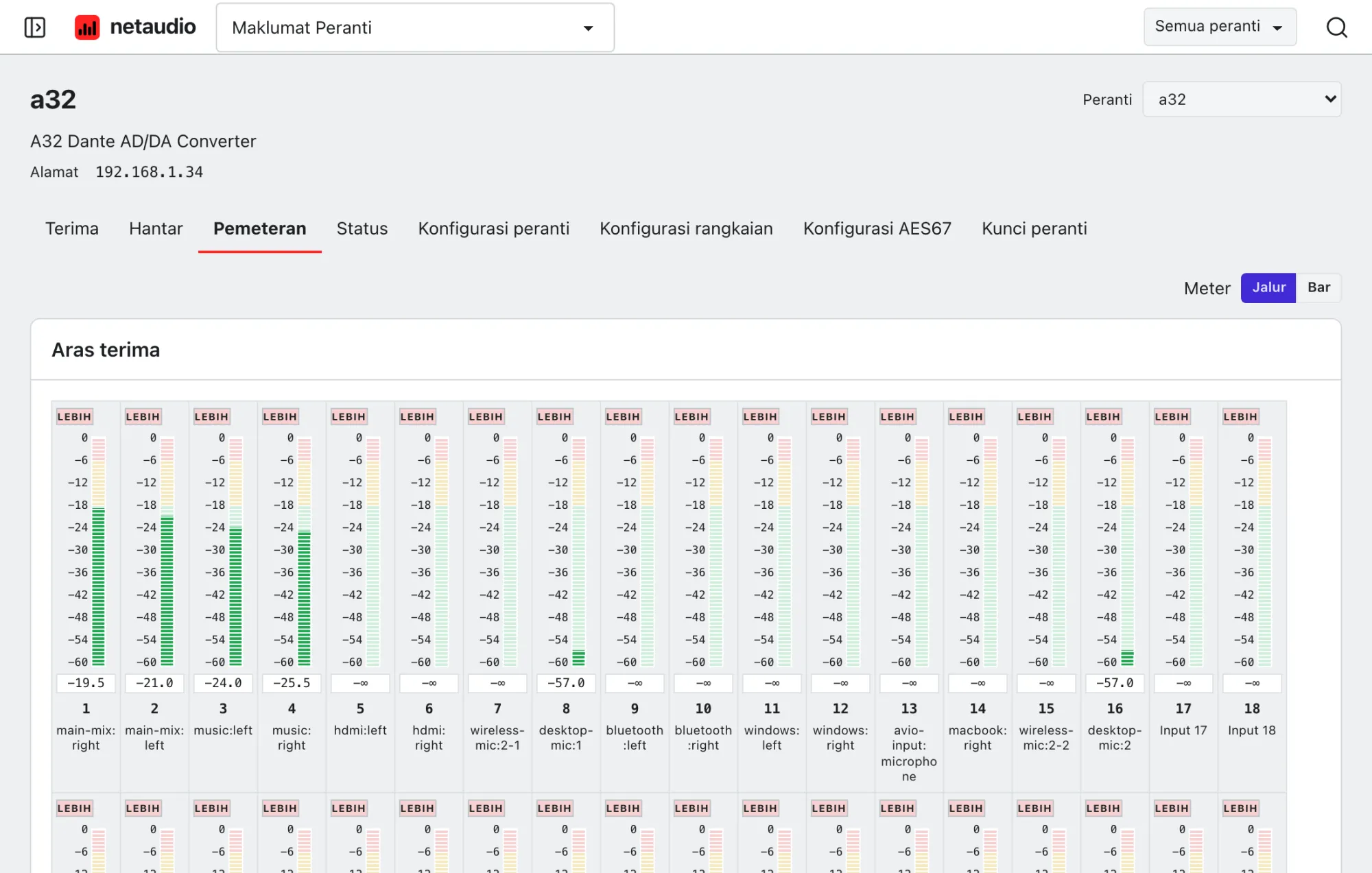The width and height of the screenshot is (1372, 873).
Task: Switch to the Hantar tab
Action: coord(156,228)
